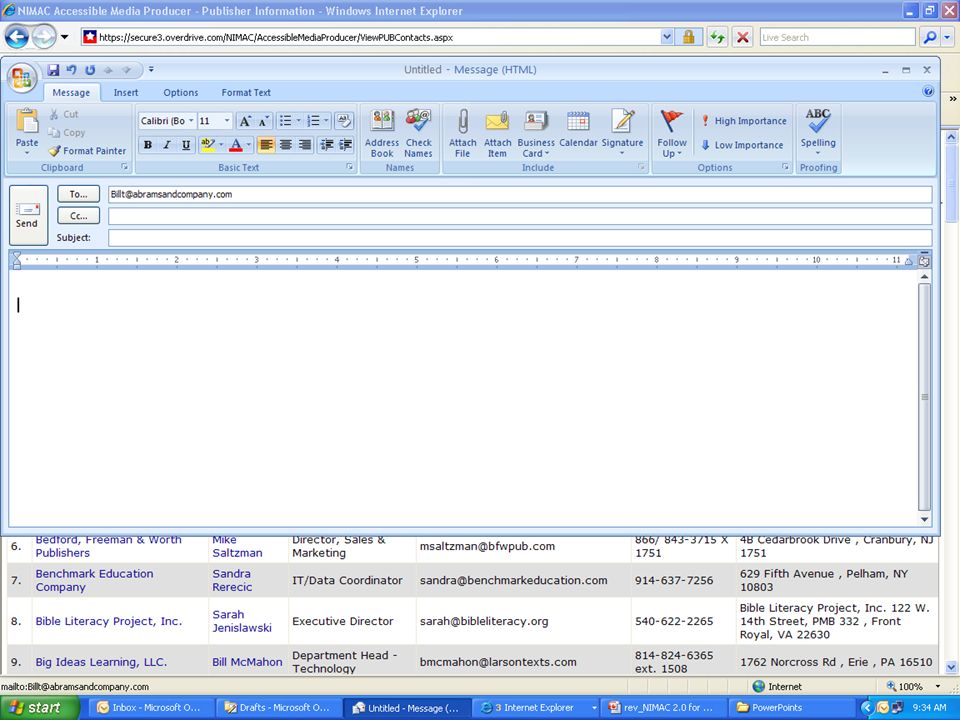The width and height of the screenshot is (960, 720).
Task: Switch to the Message ribbon tab
Action: (71, 92)
